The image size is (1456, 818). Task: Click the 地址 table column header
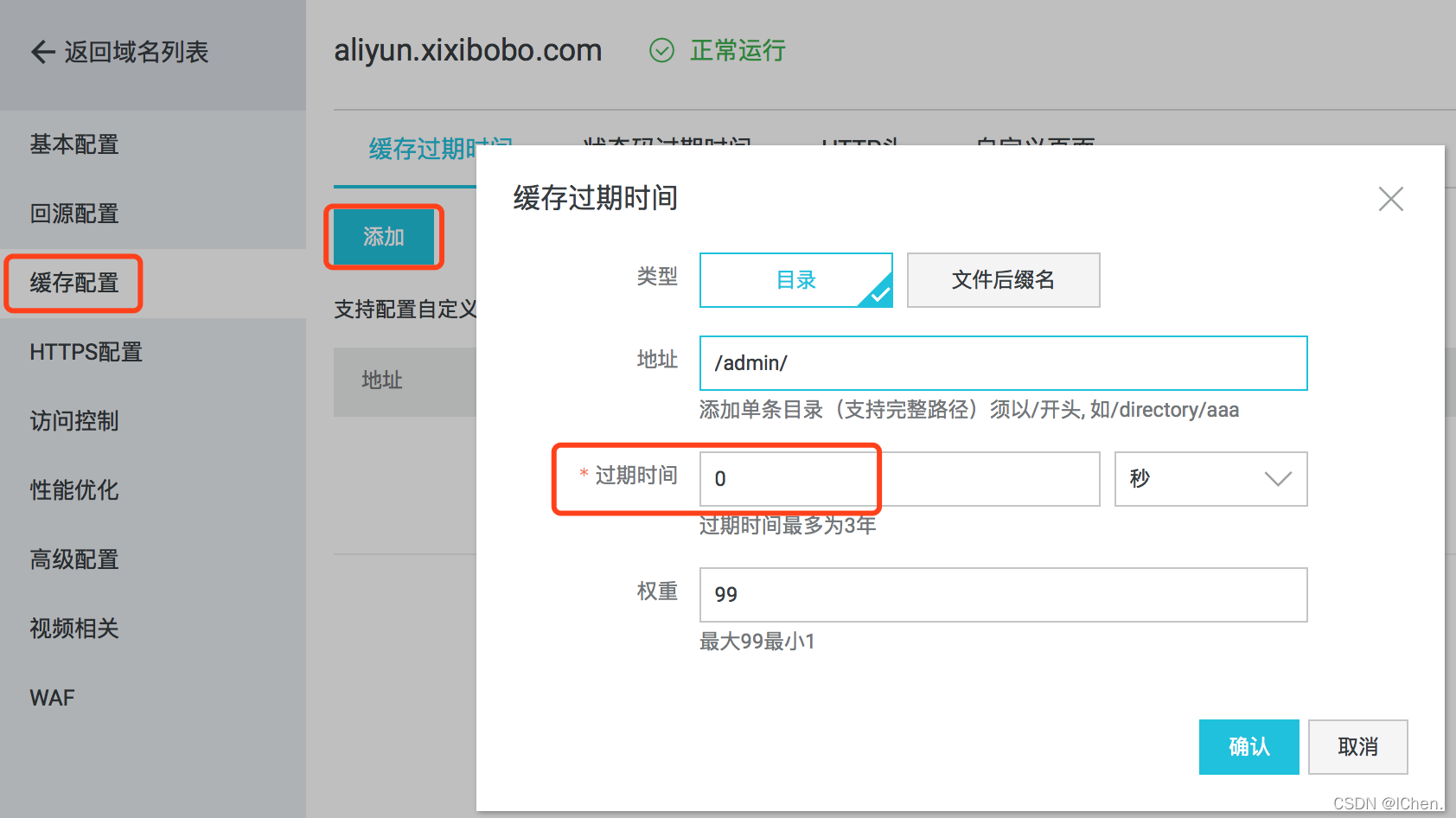point(382,380)
